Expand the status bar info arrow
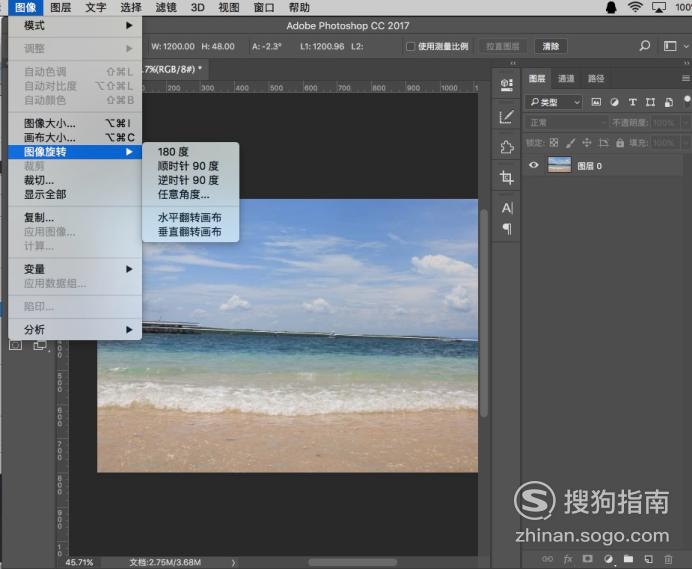Viewport: 692px width, 569px height. coord(233,562)
